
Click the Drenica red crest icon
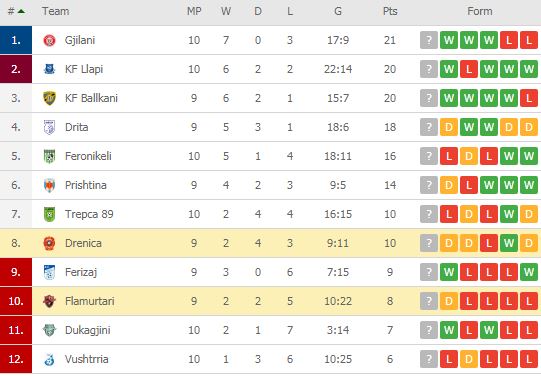pyautogui.click(x=49, y=243)
